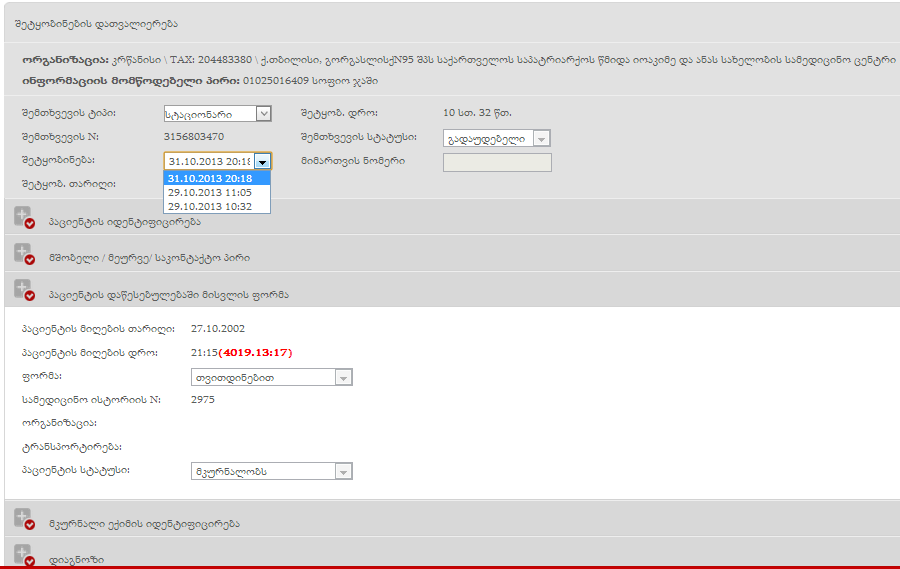
Task: Open the შემთხვევის სტატუსი dropdown showing გადაუდებელი
Action: point(496,139)
